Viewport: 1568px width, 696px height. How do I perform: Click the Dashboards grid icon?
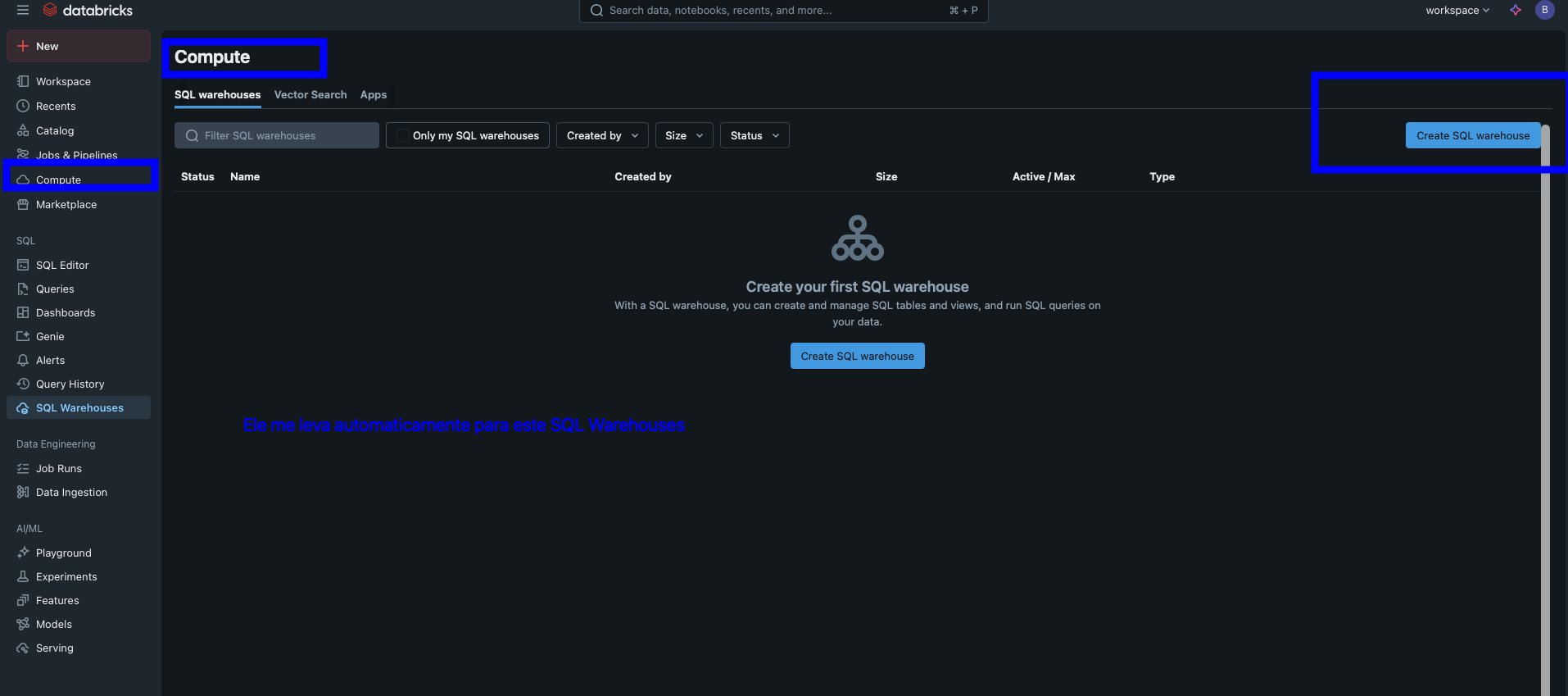click(23, 312)
